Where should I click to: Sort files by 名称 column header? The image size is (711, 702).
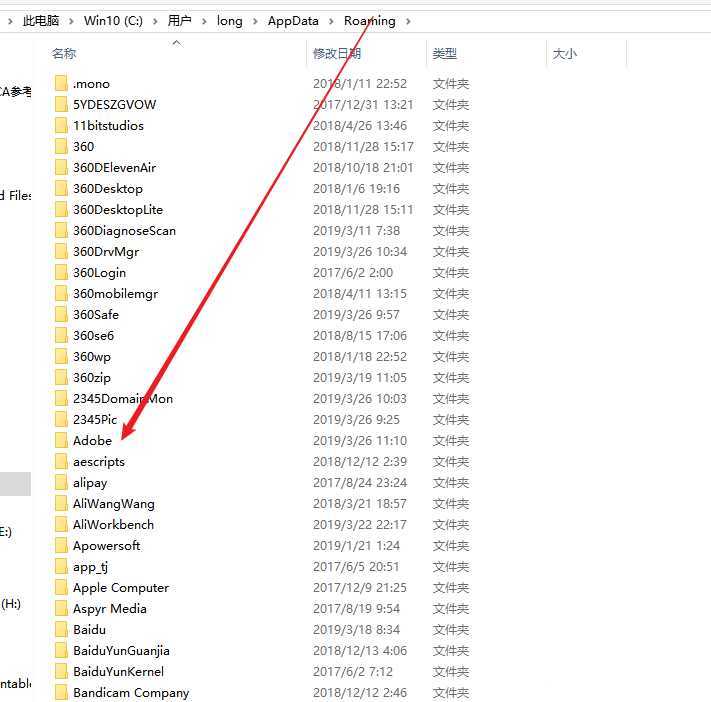click(x=64, y=54)
